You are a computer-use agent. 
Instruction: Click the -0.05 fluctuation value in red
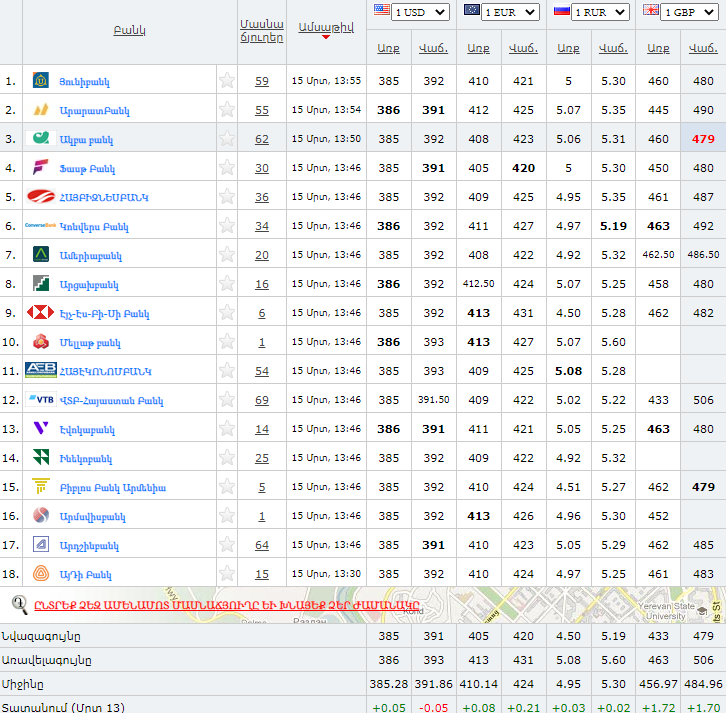(x=433, y=707)
